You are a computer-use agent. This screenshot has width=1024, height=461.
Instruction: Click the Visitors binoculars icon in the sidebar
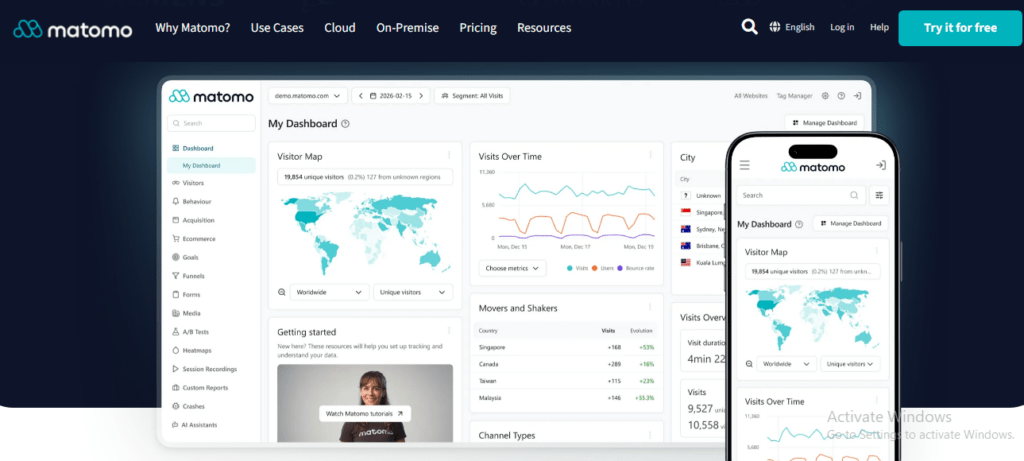point(176,183)
